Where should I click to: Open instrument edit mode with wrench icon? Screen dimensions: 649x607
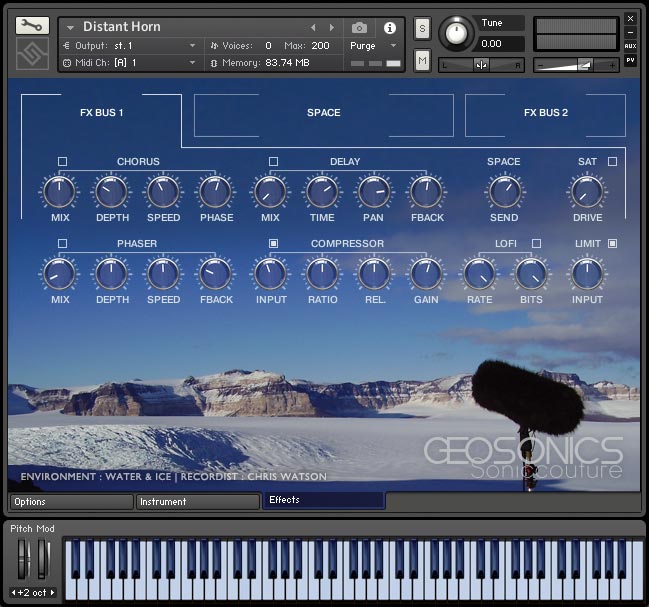32,26
